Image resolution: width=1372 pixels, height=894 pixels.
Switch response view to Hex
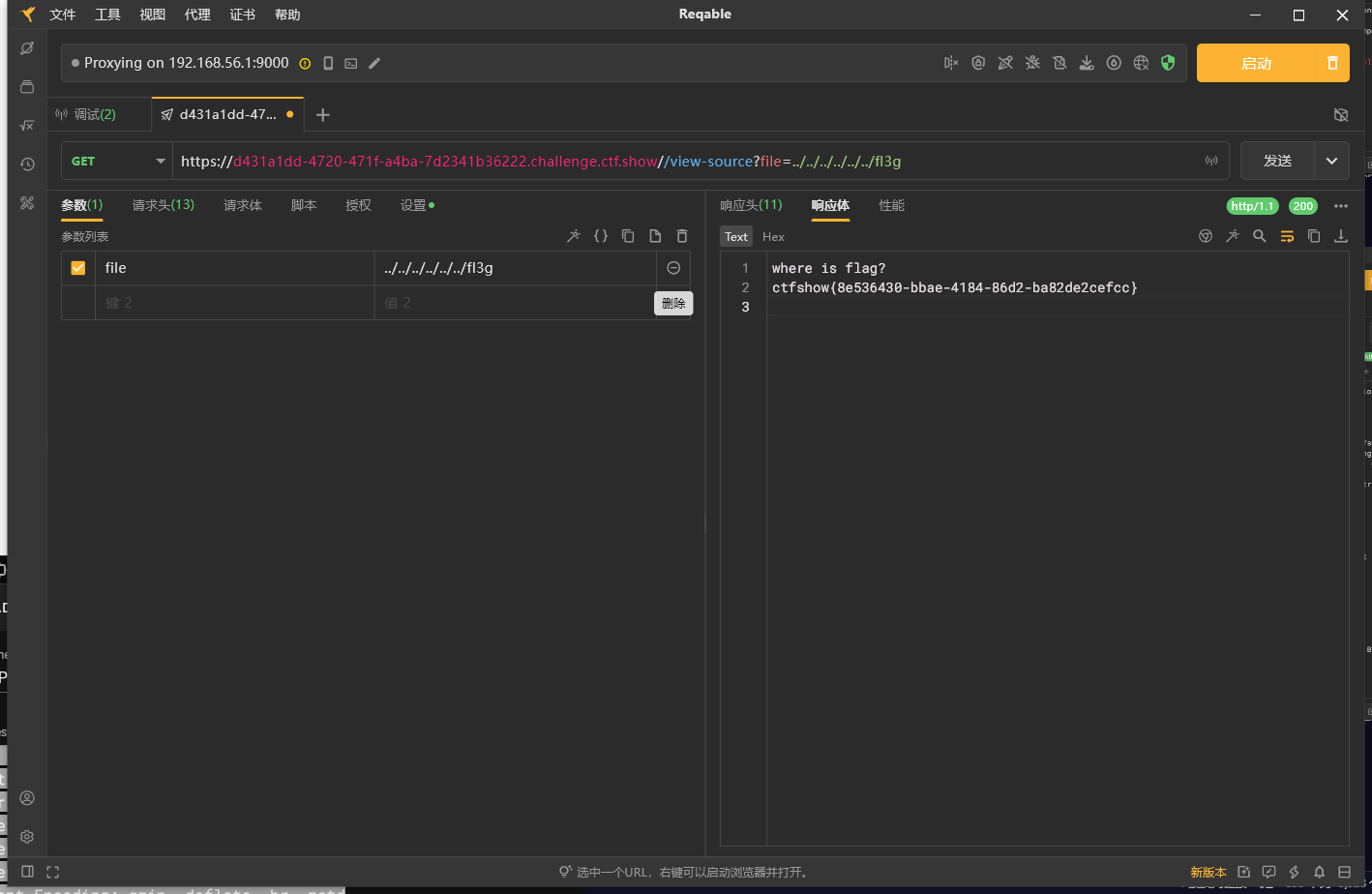pos(773,236)
